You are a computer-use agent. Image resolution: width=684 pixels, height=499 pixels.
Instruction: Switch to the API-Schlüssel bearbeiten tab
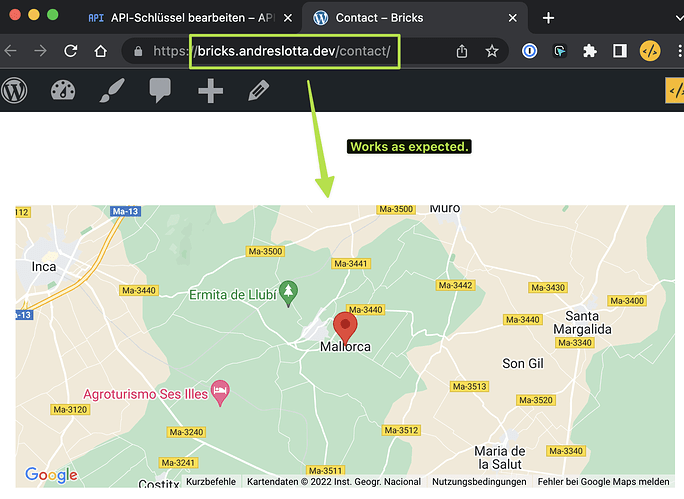(x=181, y=18)
